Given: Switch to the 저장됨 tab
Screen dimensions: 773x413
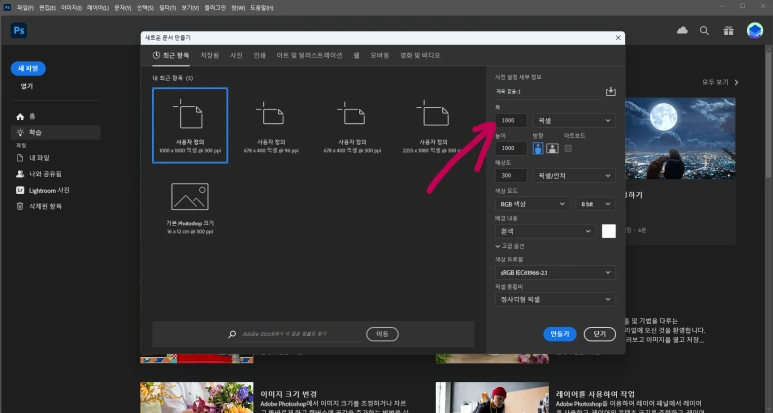Looking at the screenshot, I should 210,55.
